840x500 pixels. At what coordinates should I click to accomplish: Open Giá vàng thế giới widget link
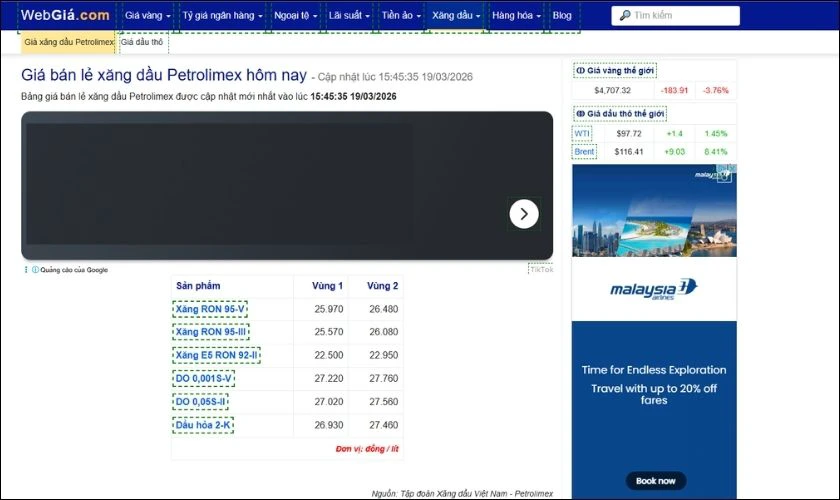[615, 71]
